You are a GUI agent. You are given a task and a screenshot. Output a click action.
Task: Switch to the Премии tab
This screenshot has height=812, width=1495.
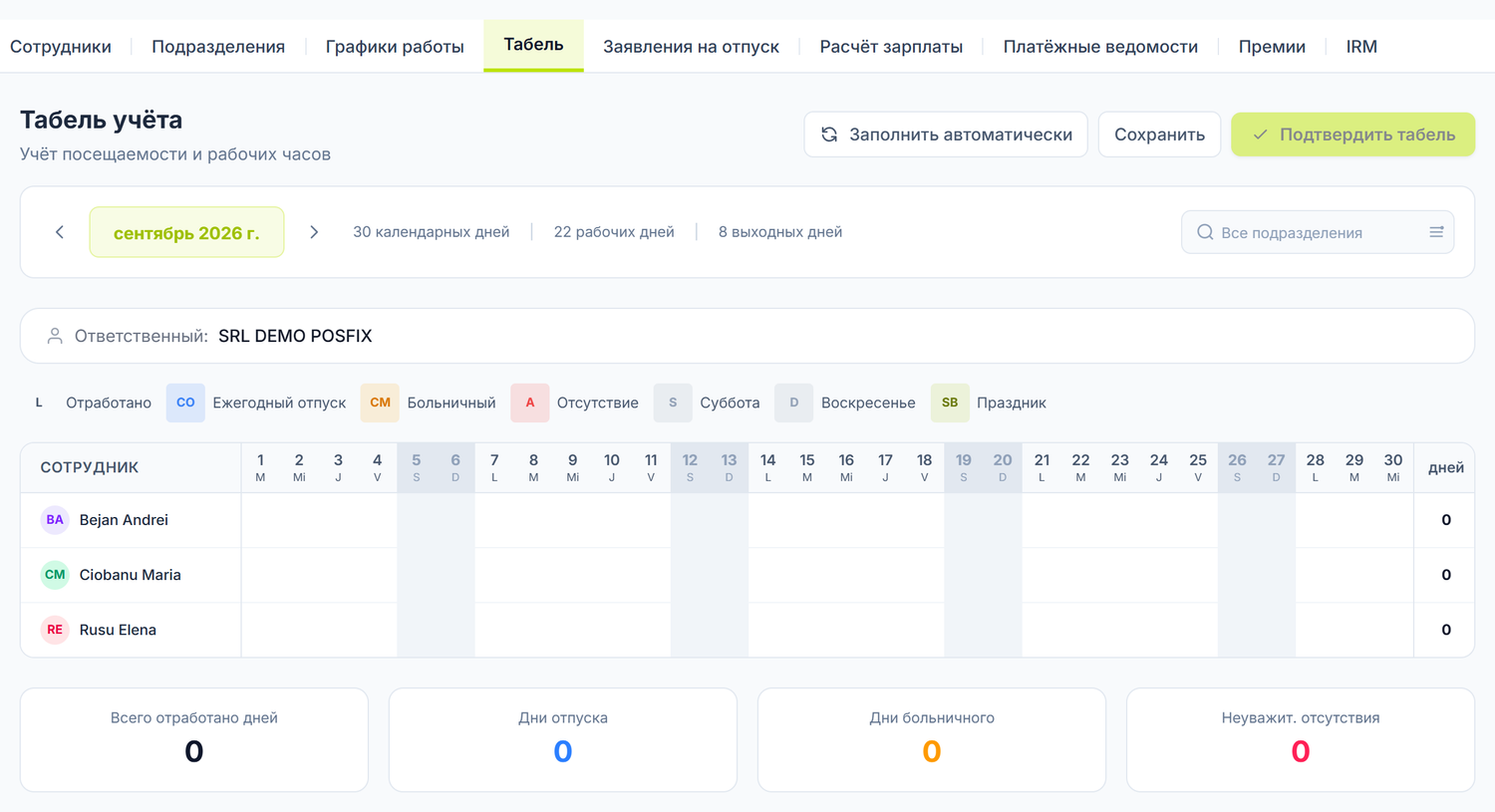(x=1272, y=47)
